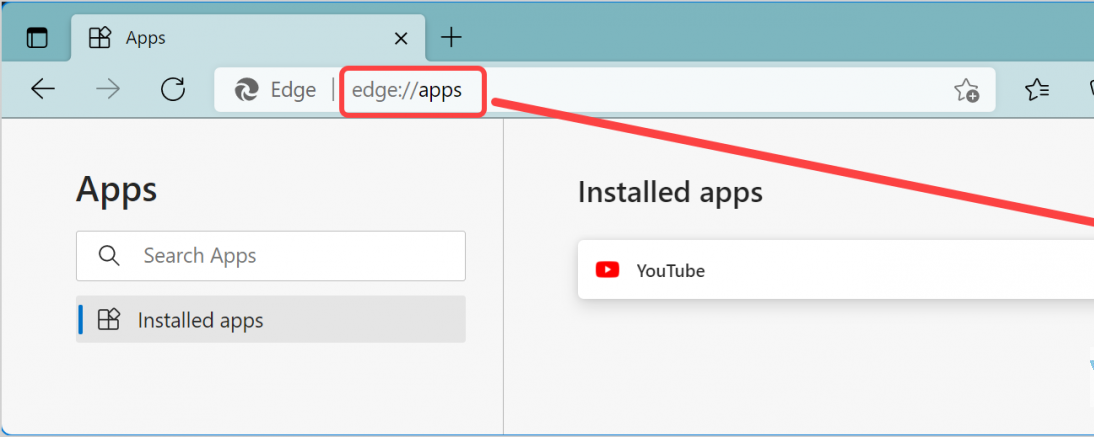Image resolution: width=1094 pixels, height=437 pixels.
Task: Click the Edge logo in address bar
Action: click(x=246, y=90)
